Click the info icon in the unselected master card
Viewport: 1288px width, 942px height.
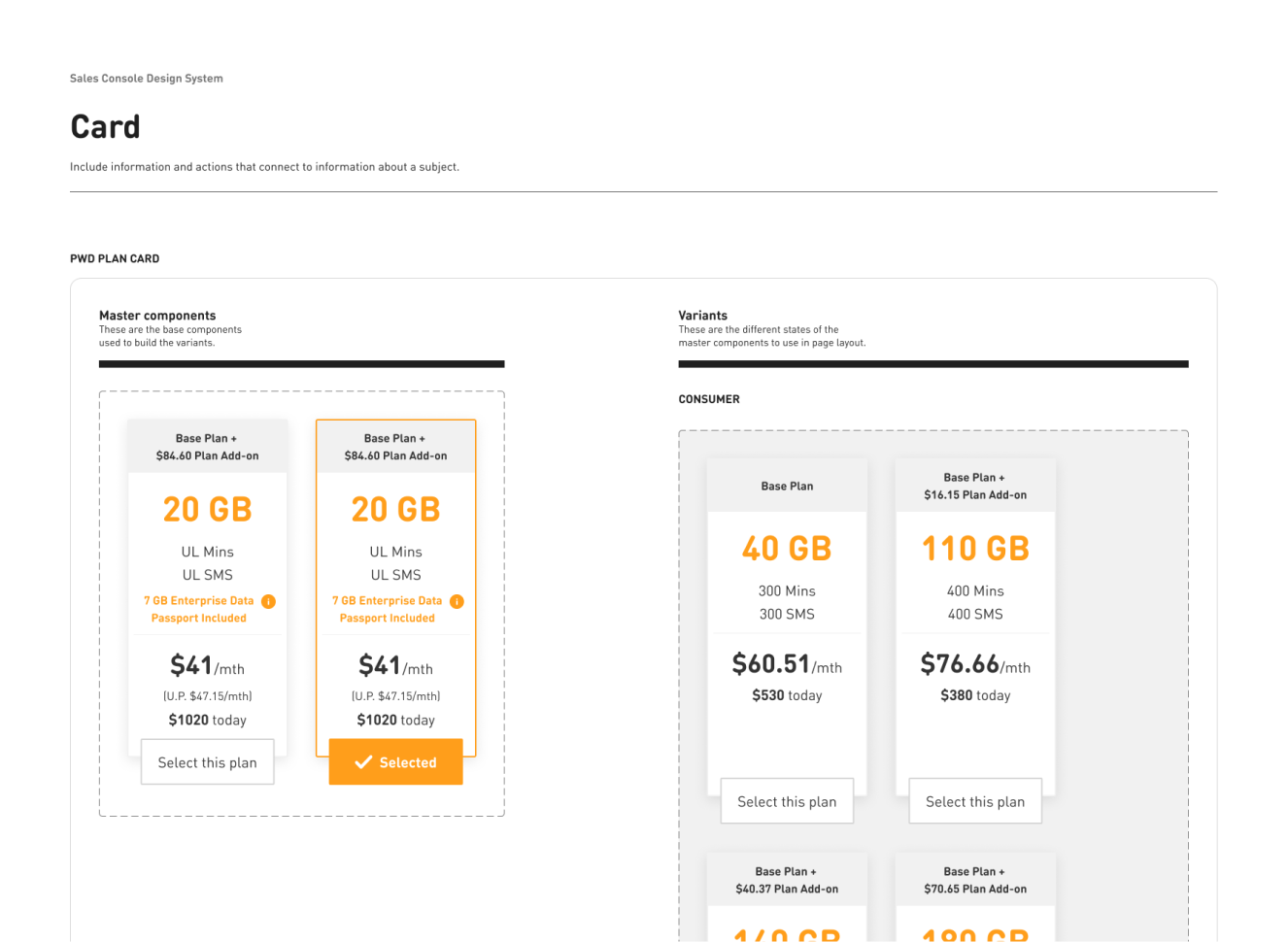[x=269, y=601]
